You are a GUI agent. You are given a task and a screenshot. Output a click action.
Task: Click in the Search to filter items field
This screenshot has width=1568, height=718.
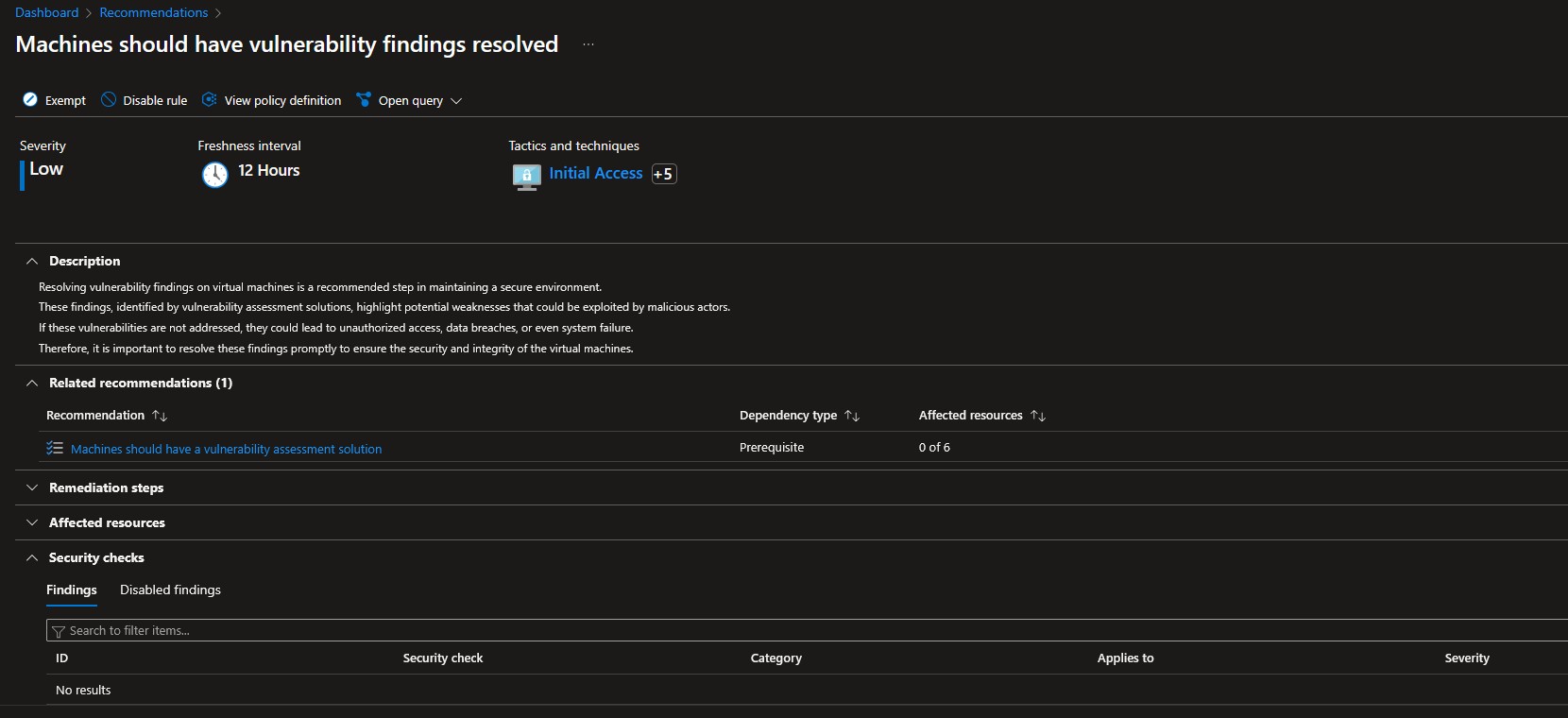(x=807, y=630)
